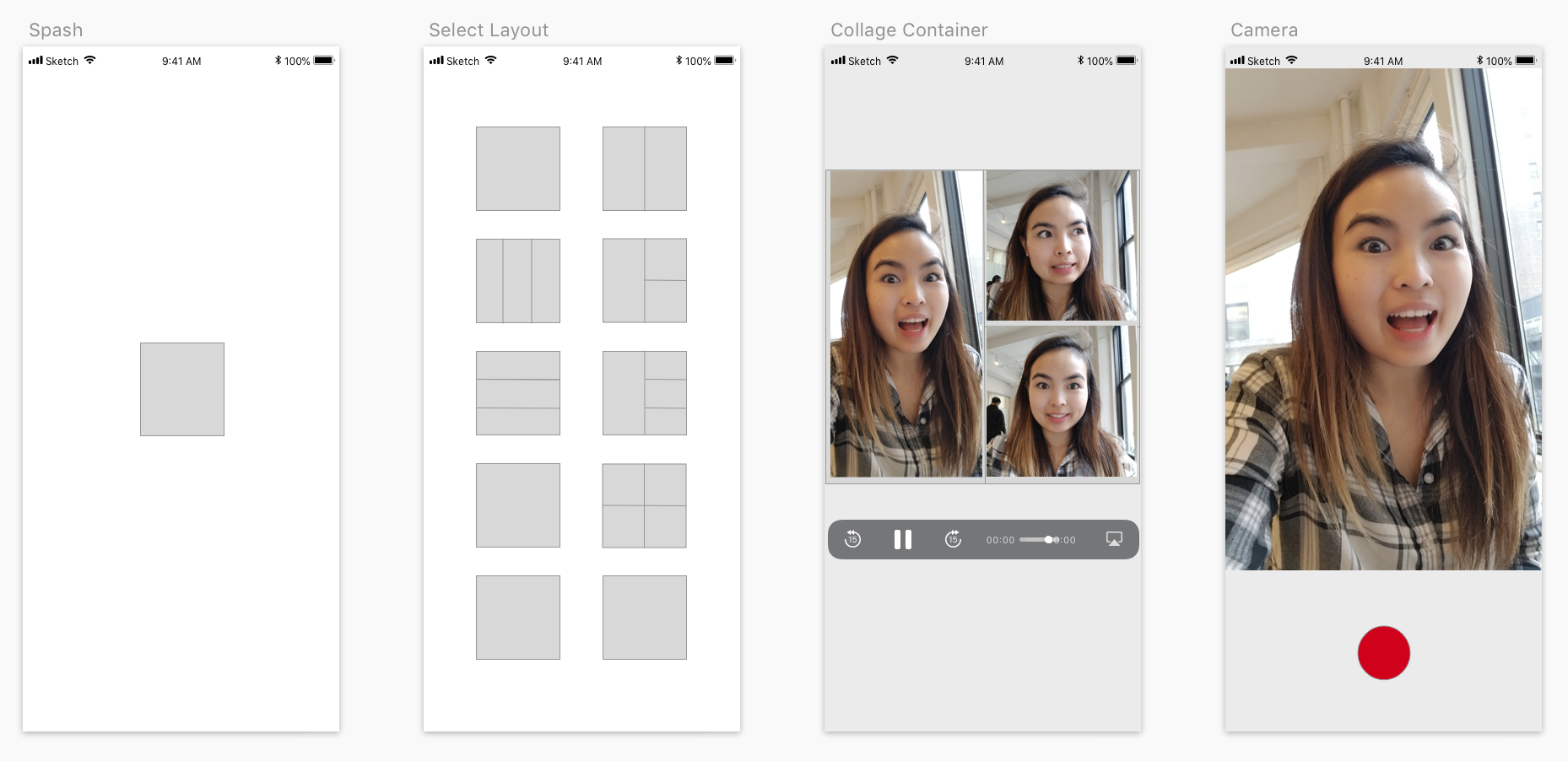The height and width of the screenshot is (761, 1568).
Task: Choose the three vertical columns layout
Action: click(517, 280)
